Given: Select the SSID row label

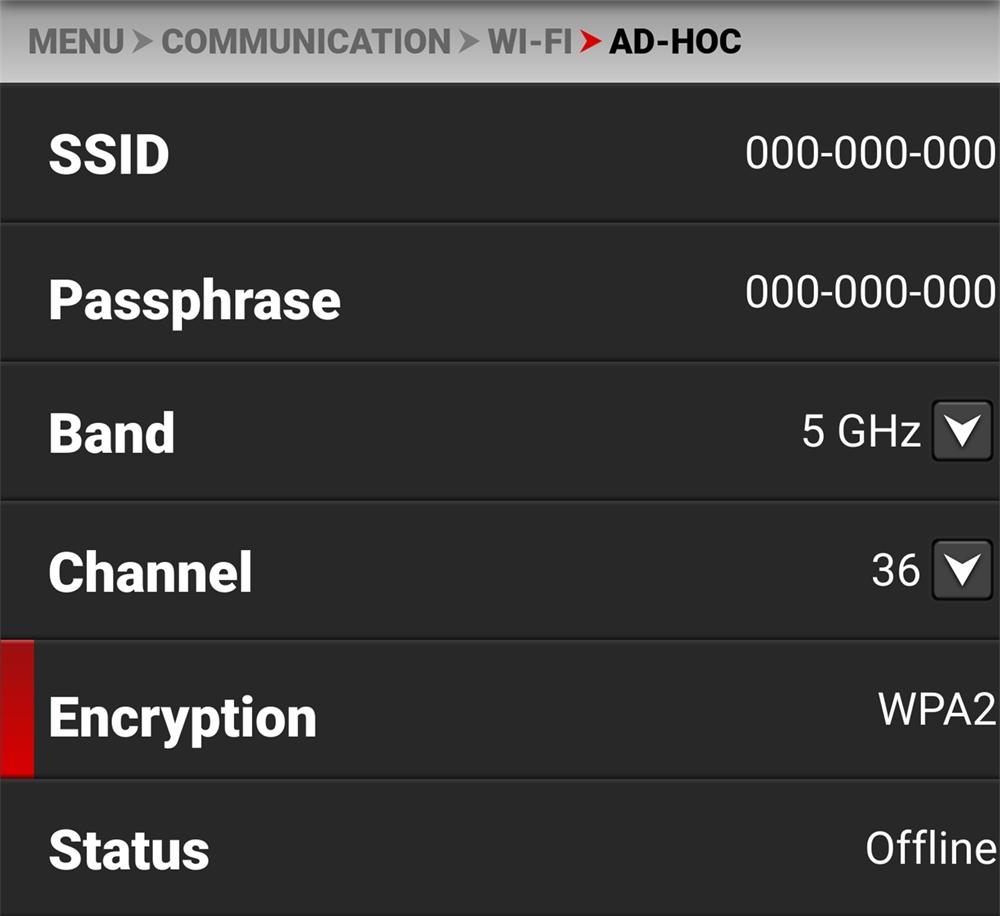Looking at the screenshot, I should tap(109, 155).
